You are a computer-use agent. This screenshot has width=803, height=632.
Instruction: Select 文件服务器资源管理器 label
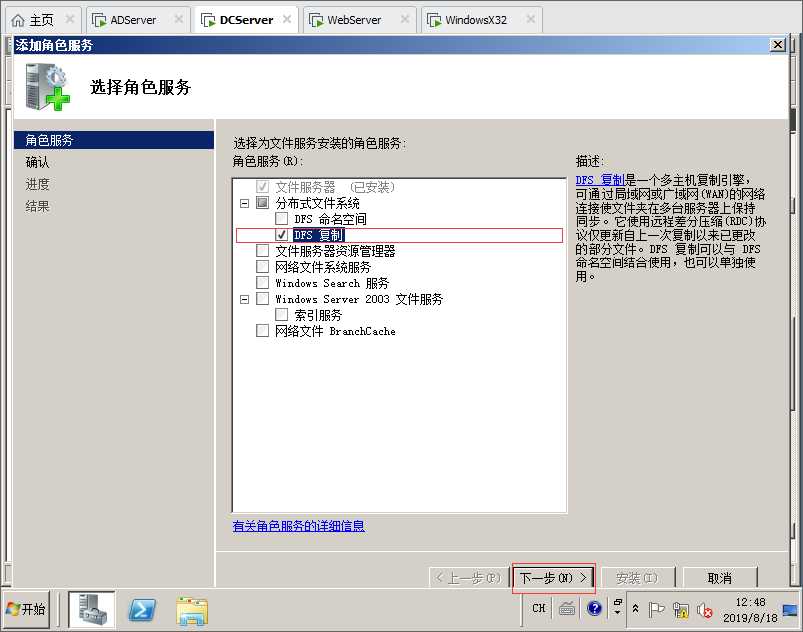click(x=335, y=251)
